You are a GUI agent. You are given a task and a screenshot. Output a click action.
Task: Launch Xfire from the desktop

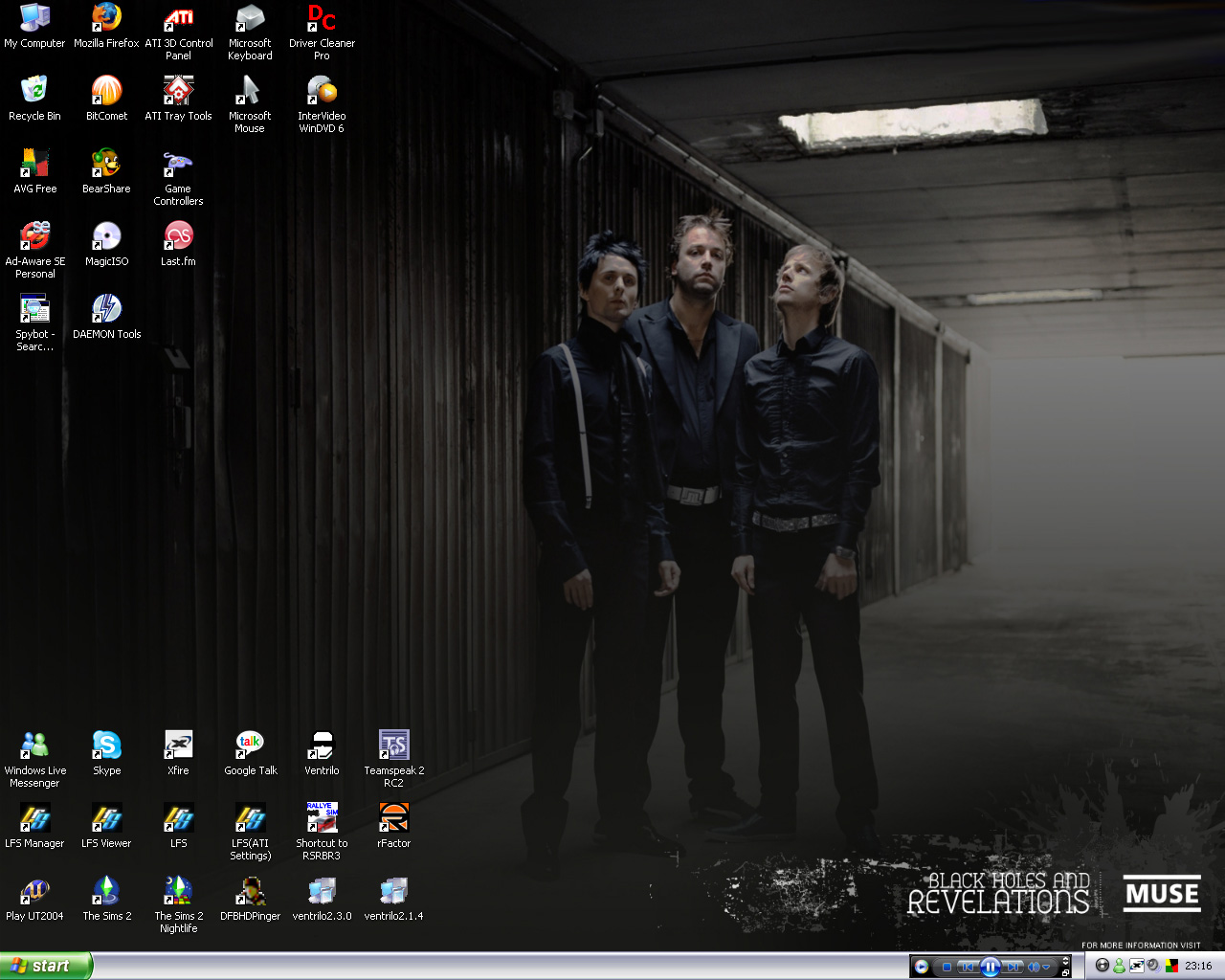(x=178, y=753)
